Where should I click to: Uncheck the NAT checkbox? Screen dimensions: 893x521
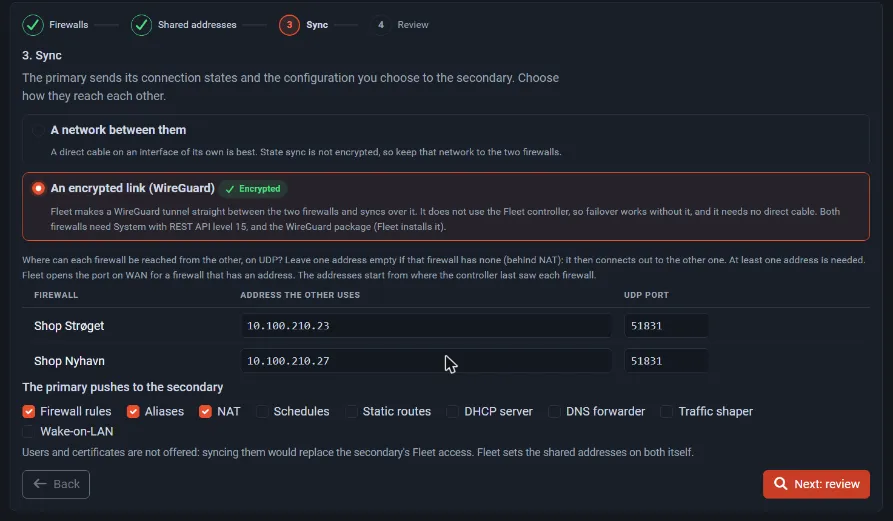pyautogui.click(x=205, y=411)
